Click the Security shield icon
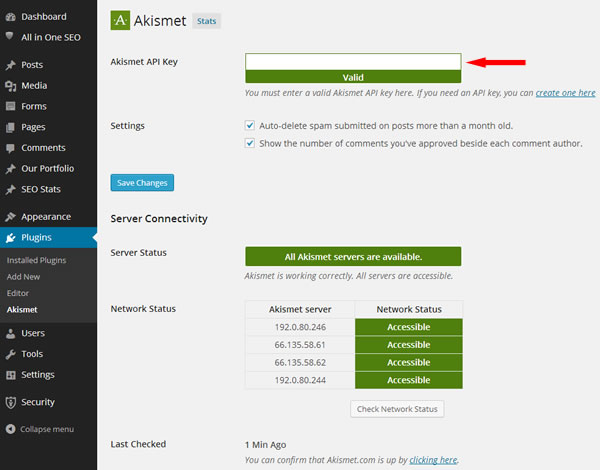Image resolution: width=600 pixels, height=470 pixels. tap(10, 402)
